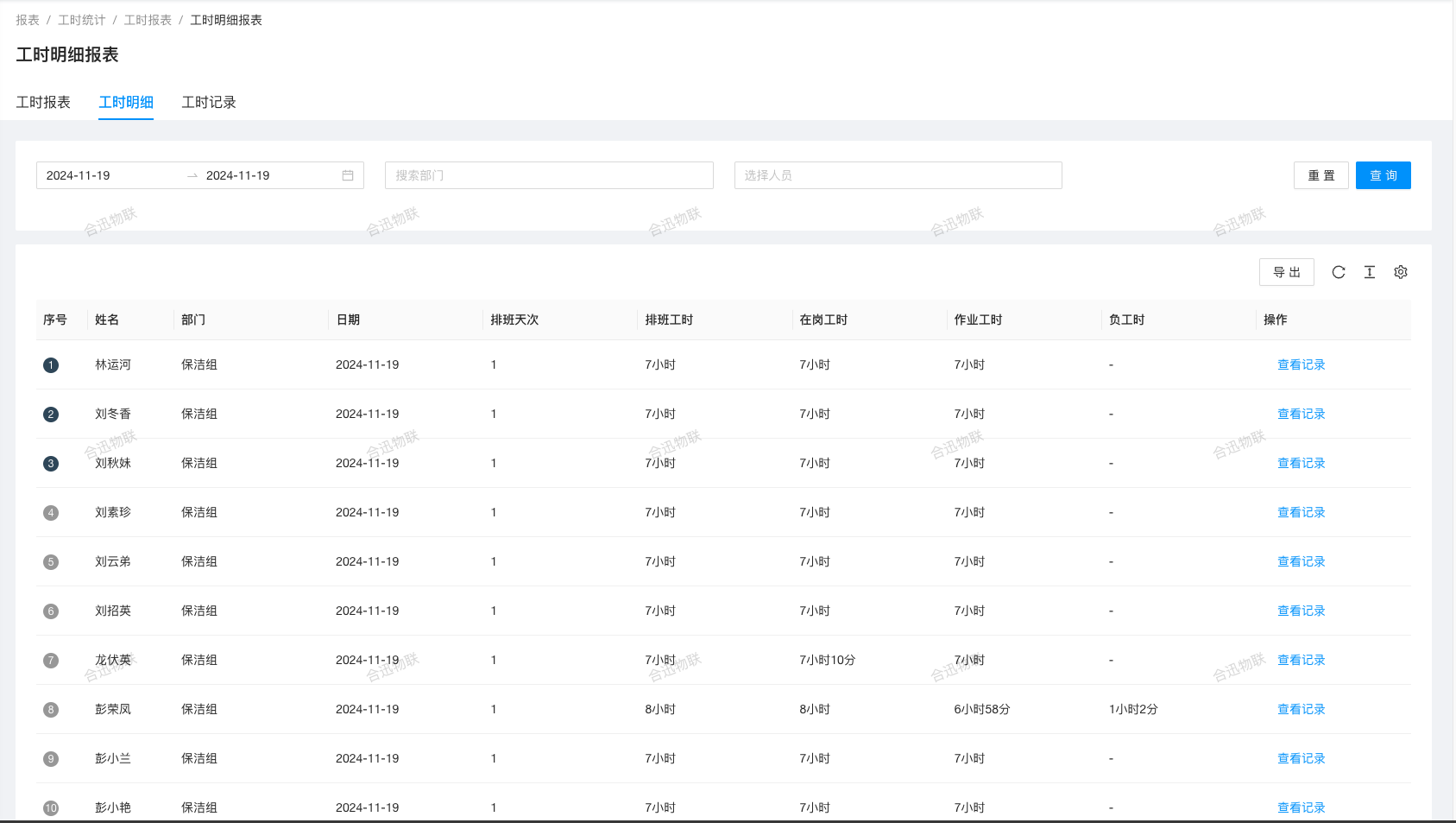Click row number badge 1
This screenshot has width=1456, height=823.
click(51, 365)
